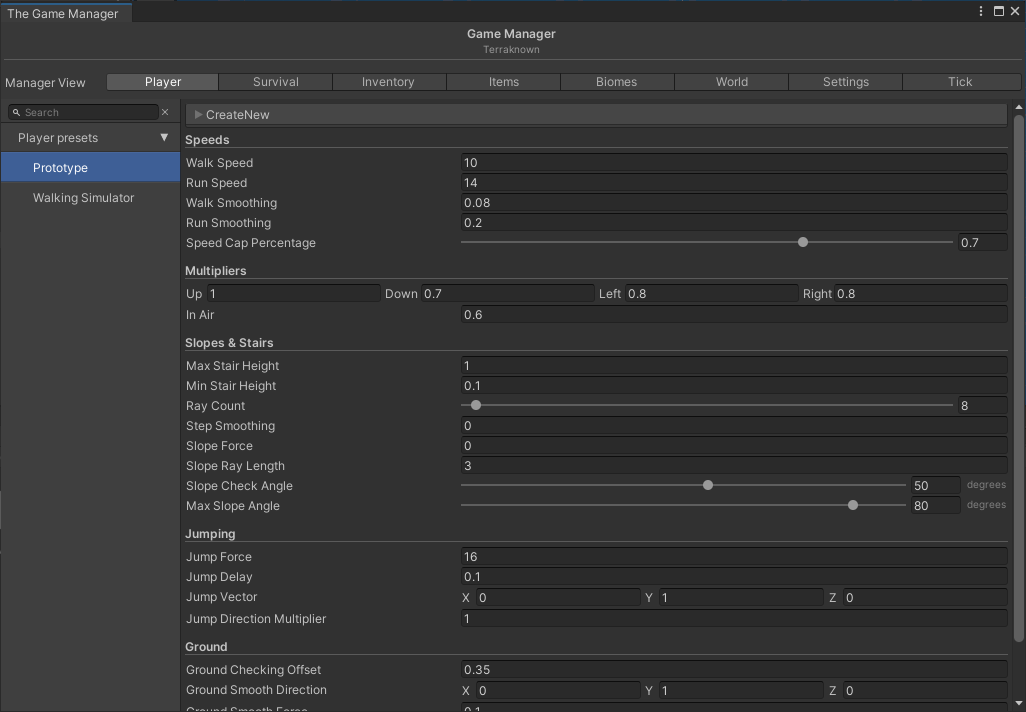Clear search with the X icon
The height and width of the screenshot is (712, 1026).
(x=166, y=113)
